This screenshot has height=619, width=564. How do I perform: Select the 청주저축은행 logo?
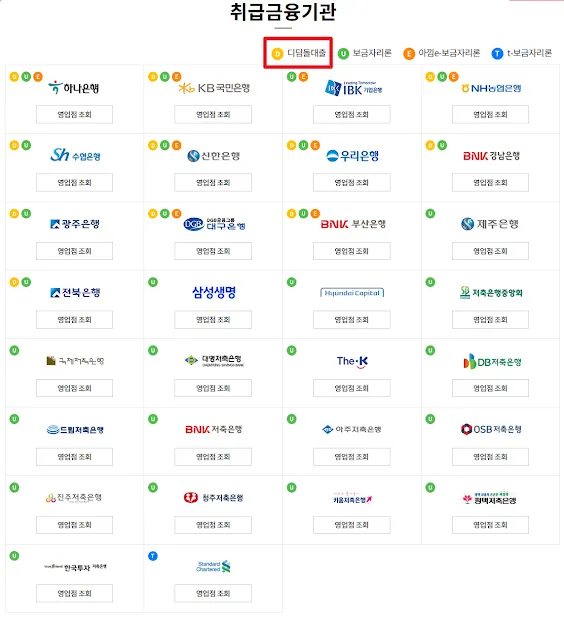tap(214, 497)
